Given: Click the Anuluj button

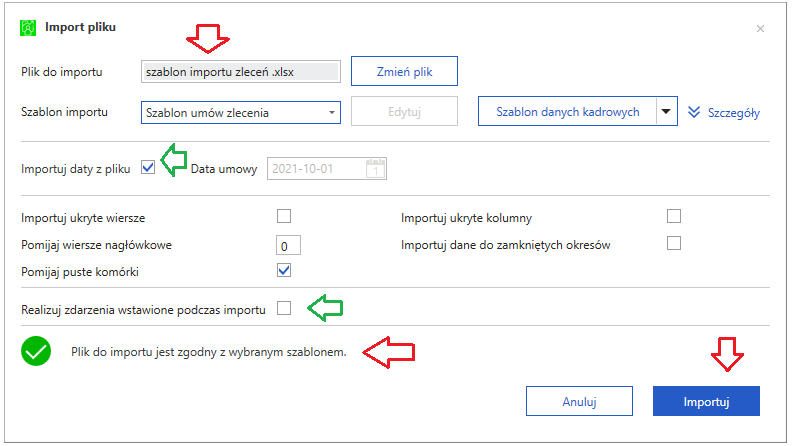Looking at the screenshot, I should [x=579, y=401].
